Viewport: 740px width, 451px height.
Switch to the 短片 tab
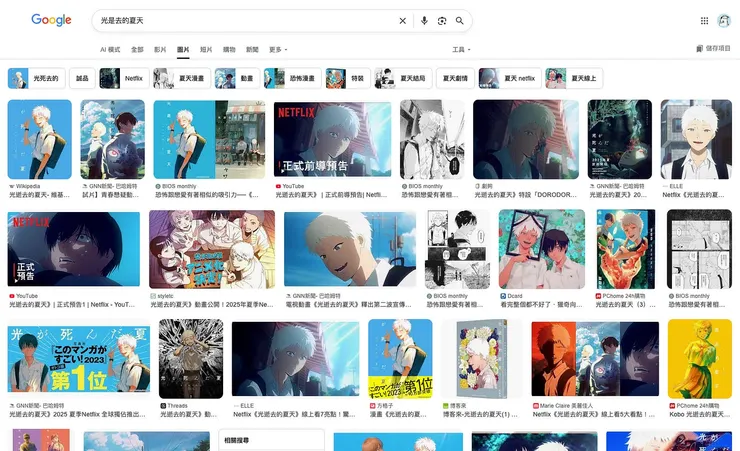pos(206,50)
